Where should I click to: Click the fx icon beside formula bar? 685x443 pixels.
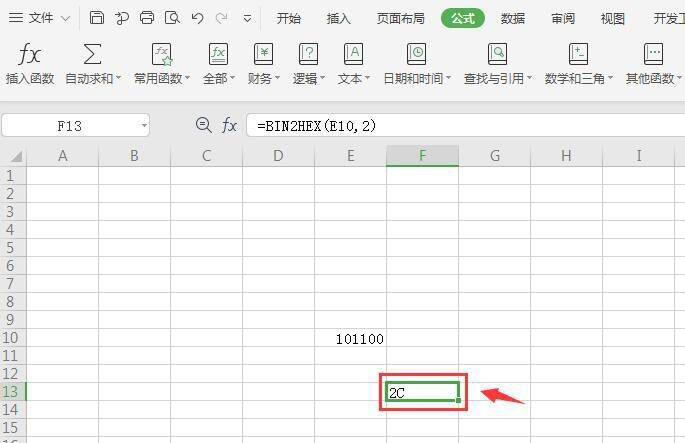[229, 125]
